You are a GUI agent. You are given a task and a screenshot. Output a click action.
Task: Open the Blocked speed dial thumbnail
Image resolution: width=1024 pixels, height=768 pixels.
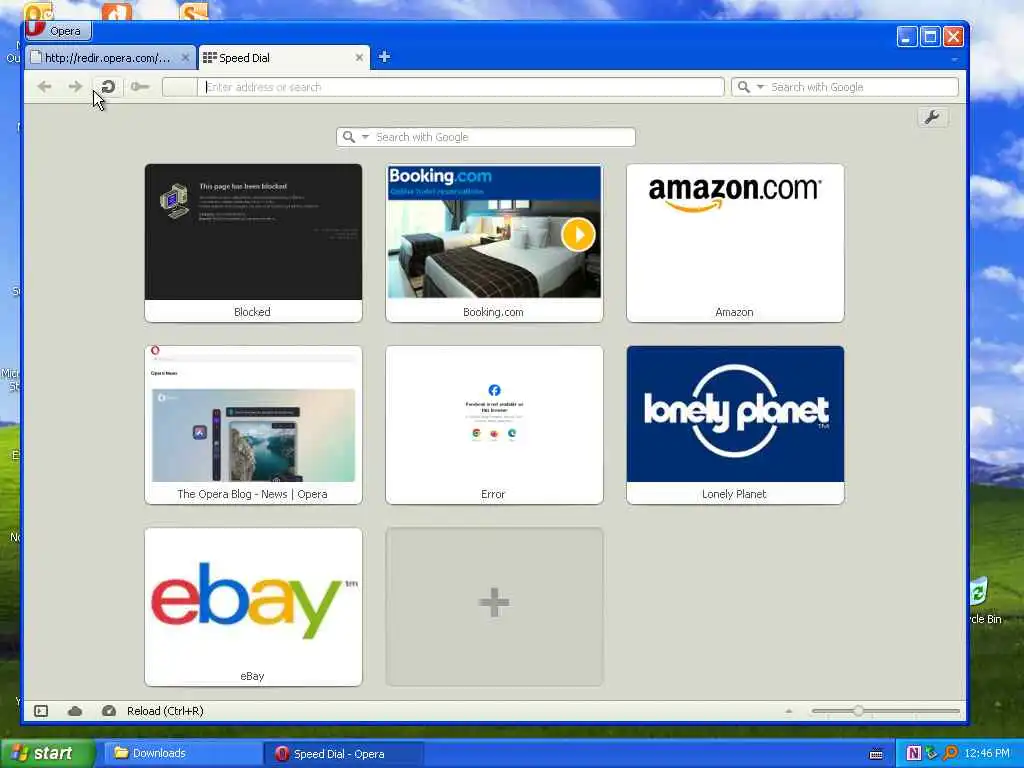point(253,243)
